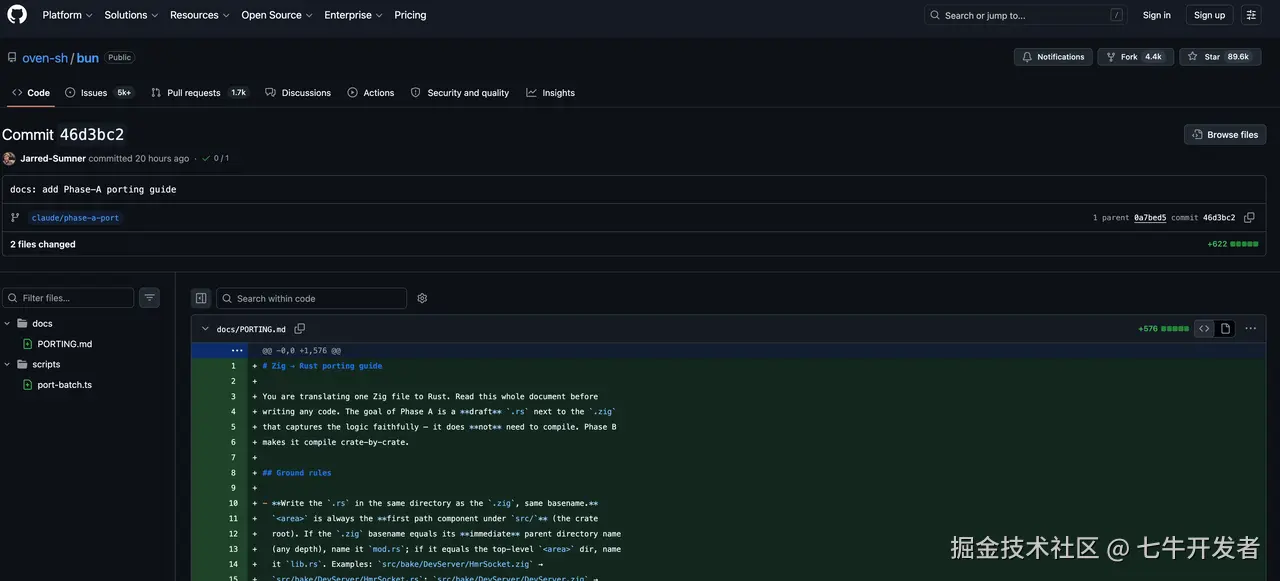Go to the Pricing page
The width and height of the screenshot is (1280, 581).
pyautogui.click(x=410, y=15)
